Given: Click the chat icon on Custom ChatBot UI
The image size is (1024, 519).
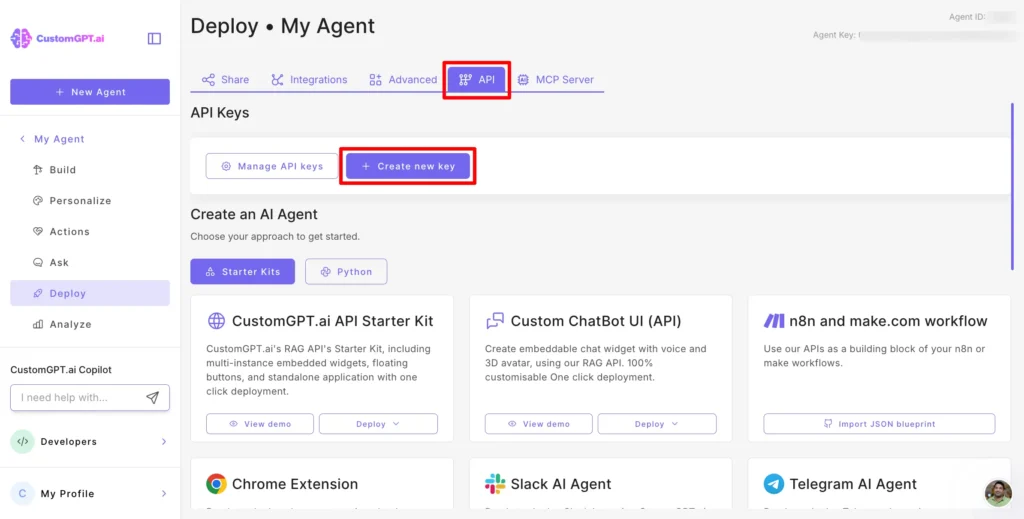Looking at the screenshot, I should coord(495,321).
